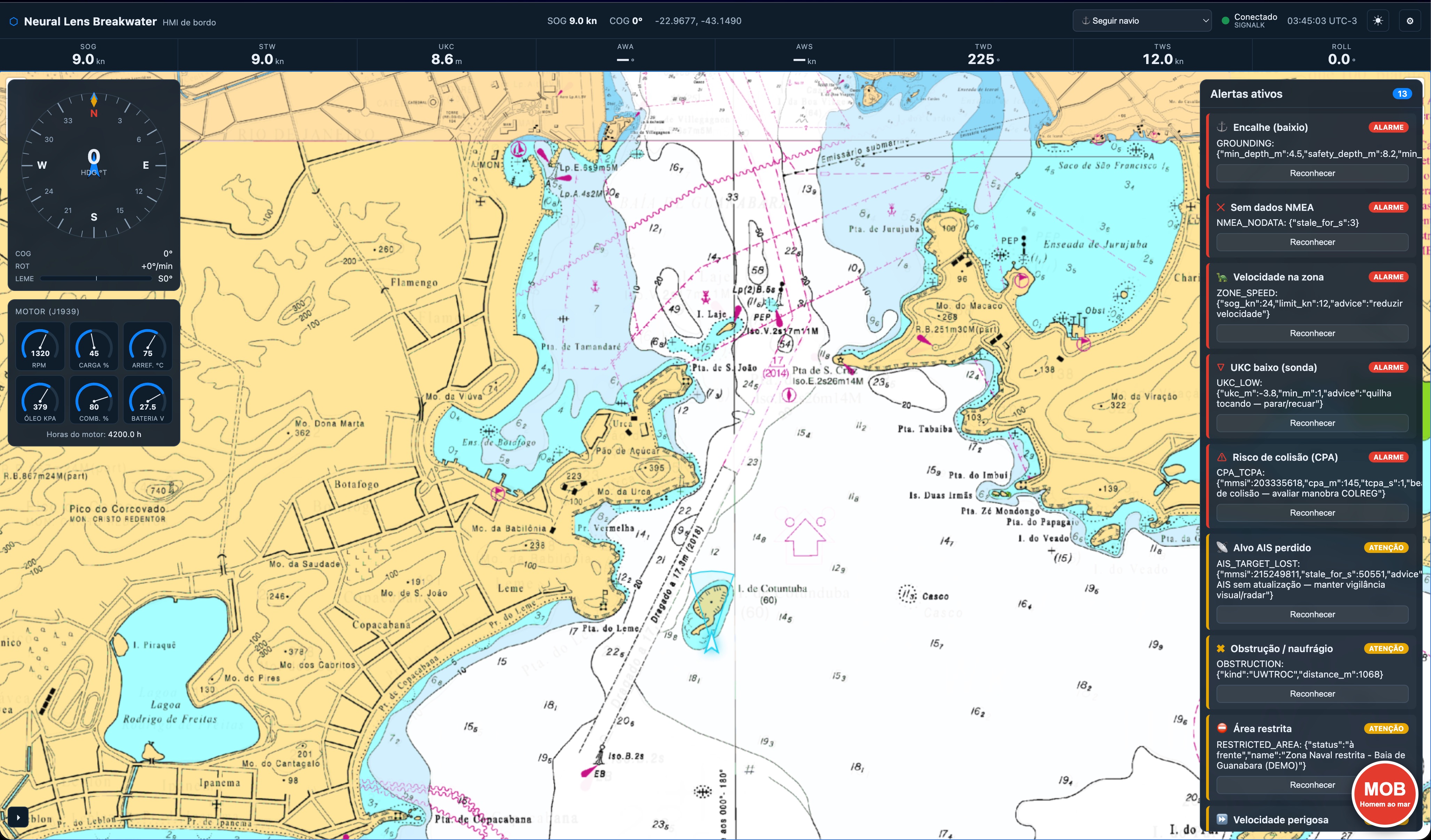The image size is (1431, 840).
Task: Click the ALARME badge on Encalhe alert
Action: [x=1389, y=127]
